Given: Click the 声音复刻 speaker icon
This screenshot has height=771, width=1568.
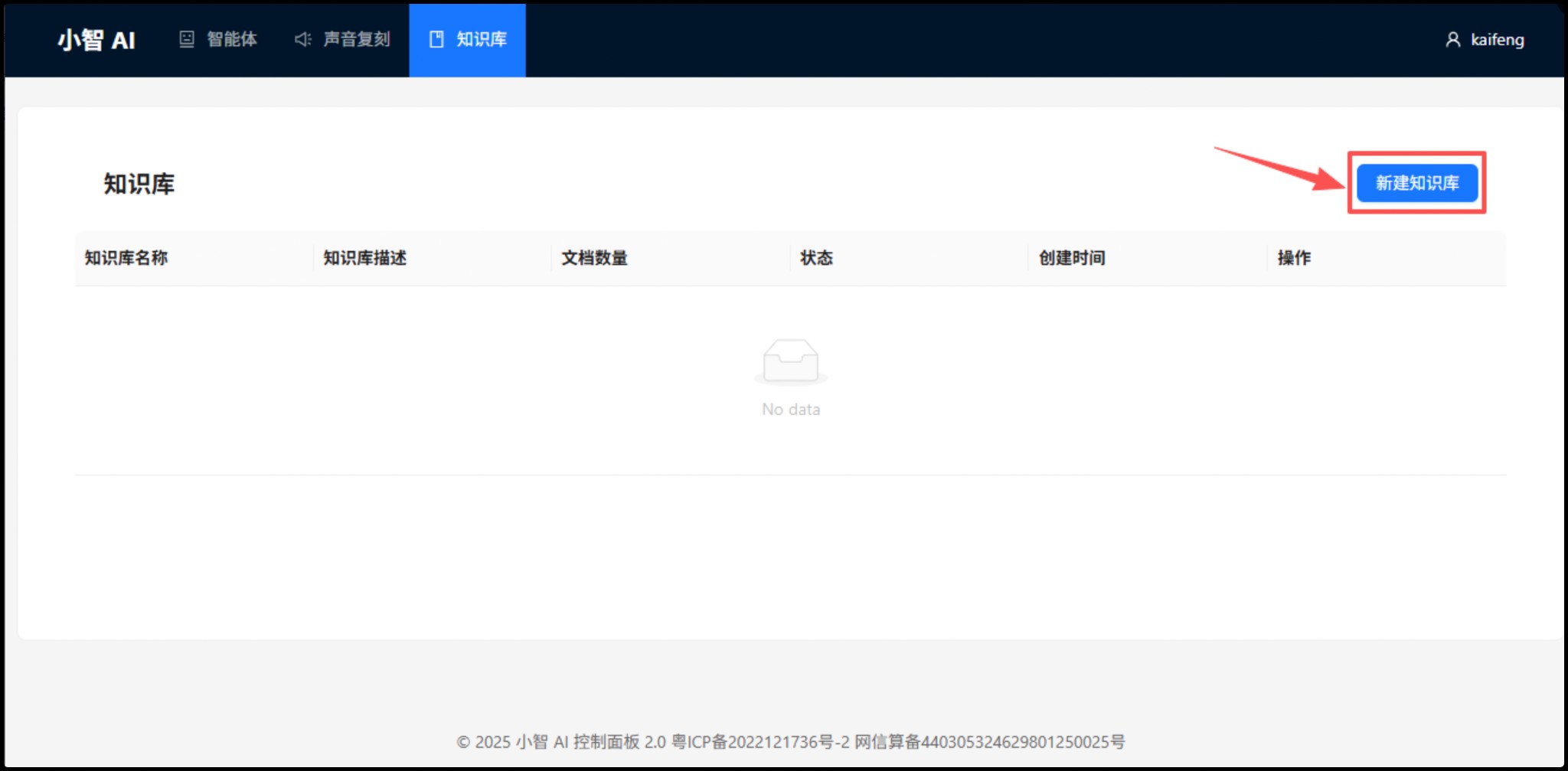Looking at the screenshot, I should point(302,39).
